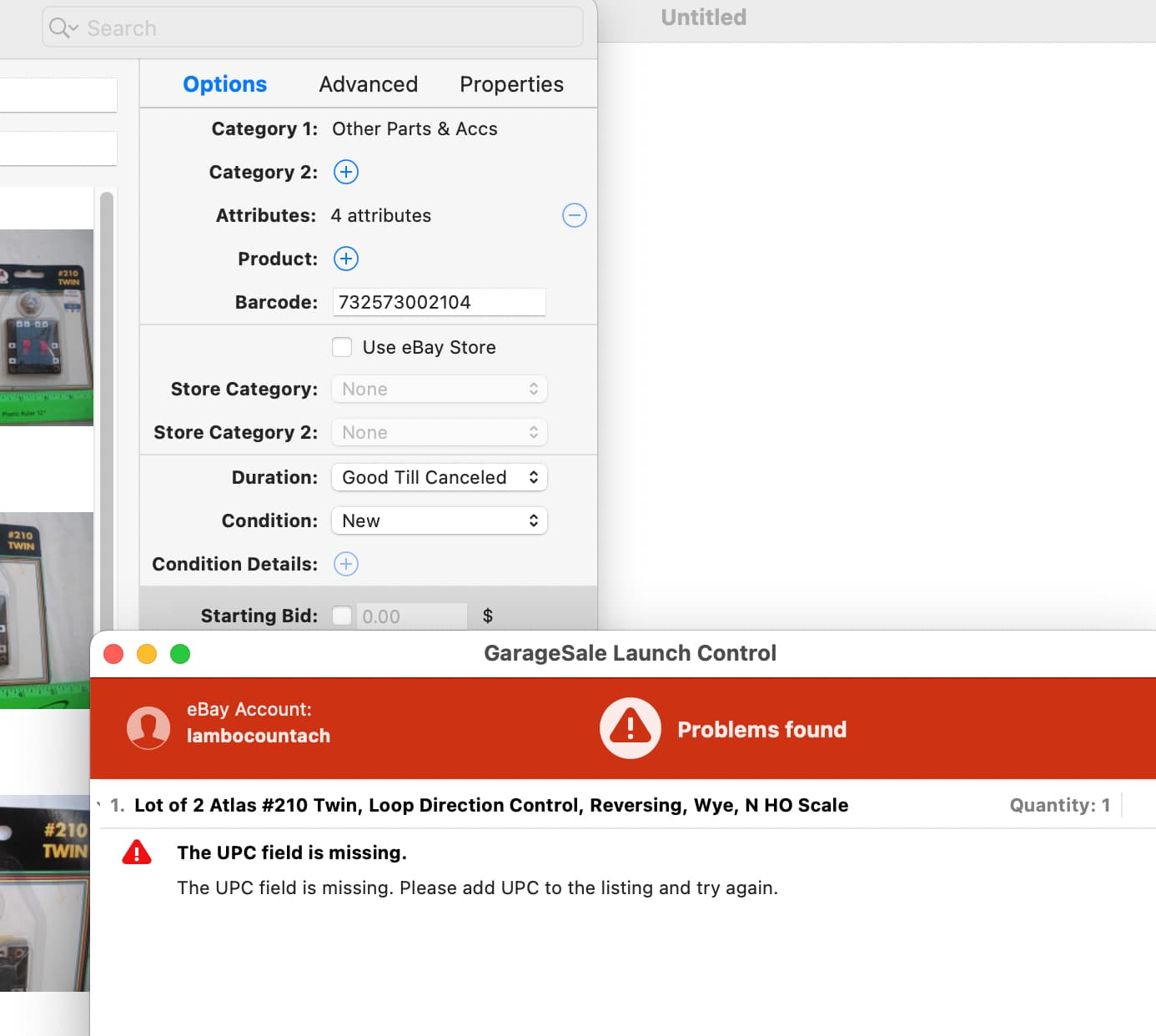This screenshot has width=1156, height=1036.
Task: Click the Quantity: 1 label
Action: [1060, 805]
